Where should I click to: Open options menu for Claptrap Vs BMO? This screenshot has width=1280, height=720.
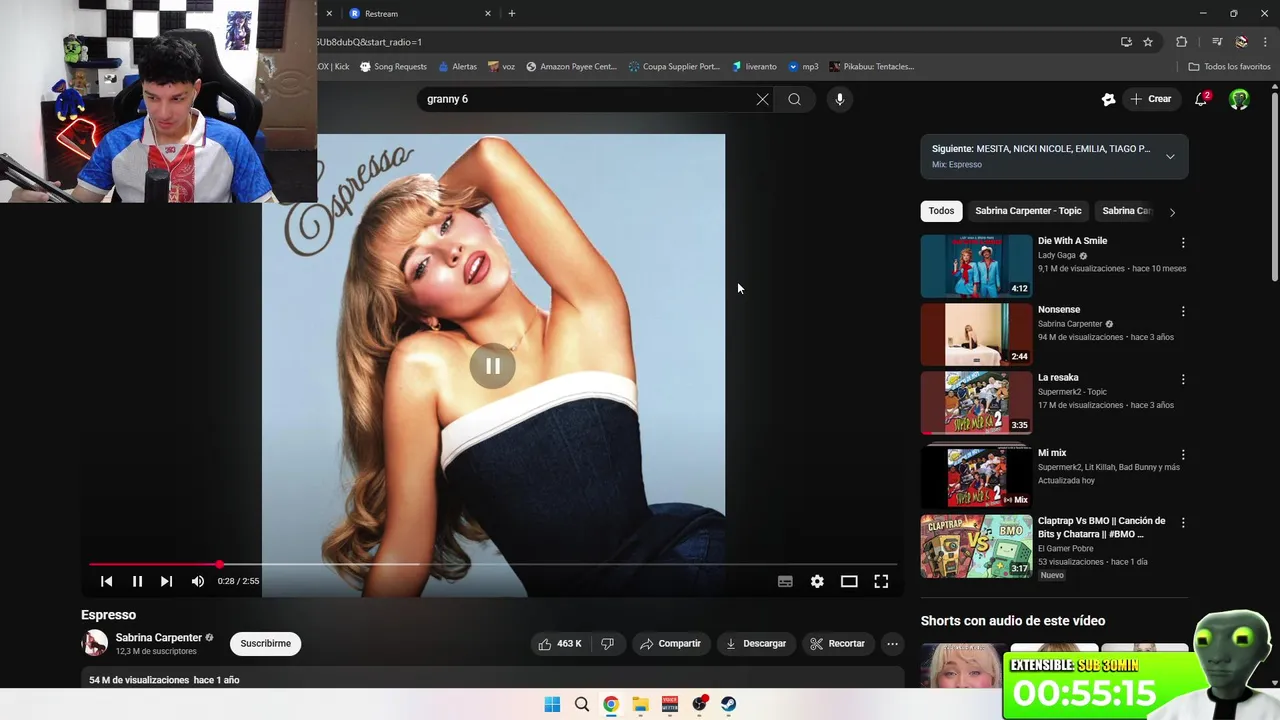(x=1183, y=522)
